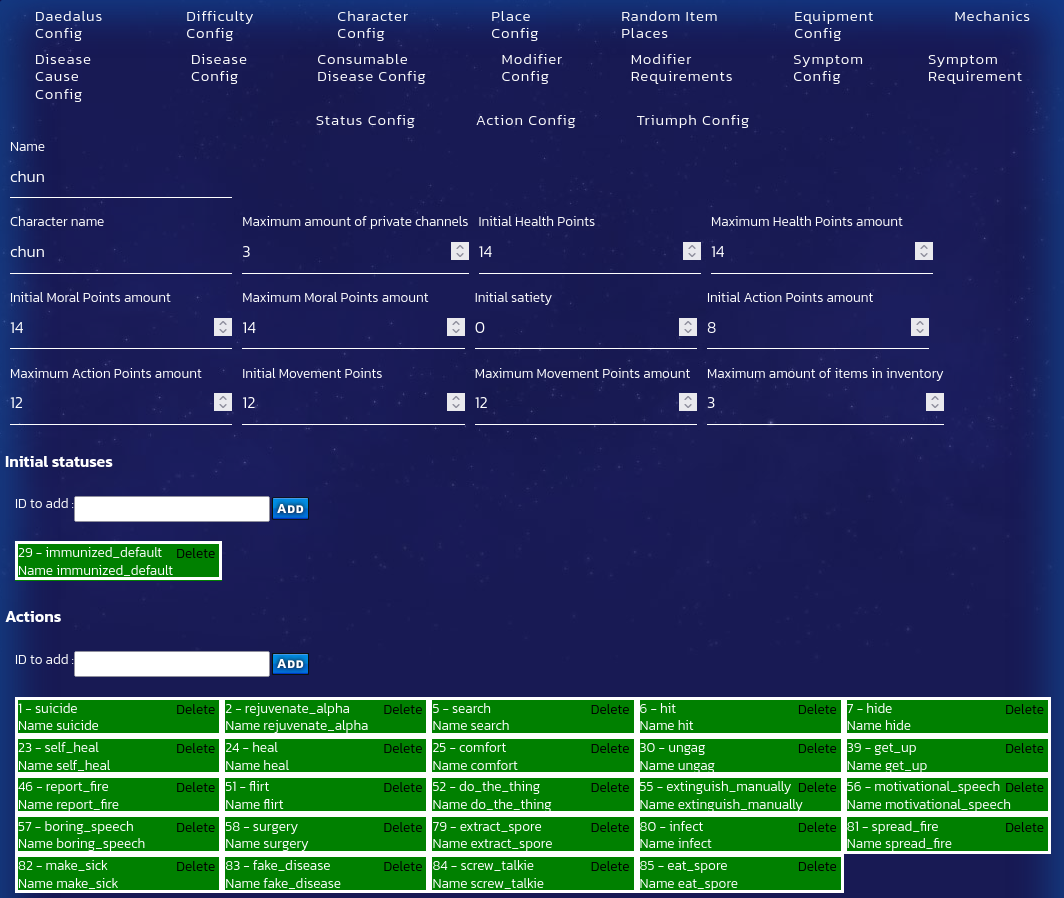1064x898 pixels.
Task: Adjust Maximum Health Points amount spinner
Action: 924,252
